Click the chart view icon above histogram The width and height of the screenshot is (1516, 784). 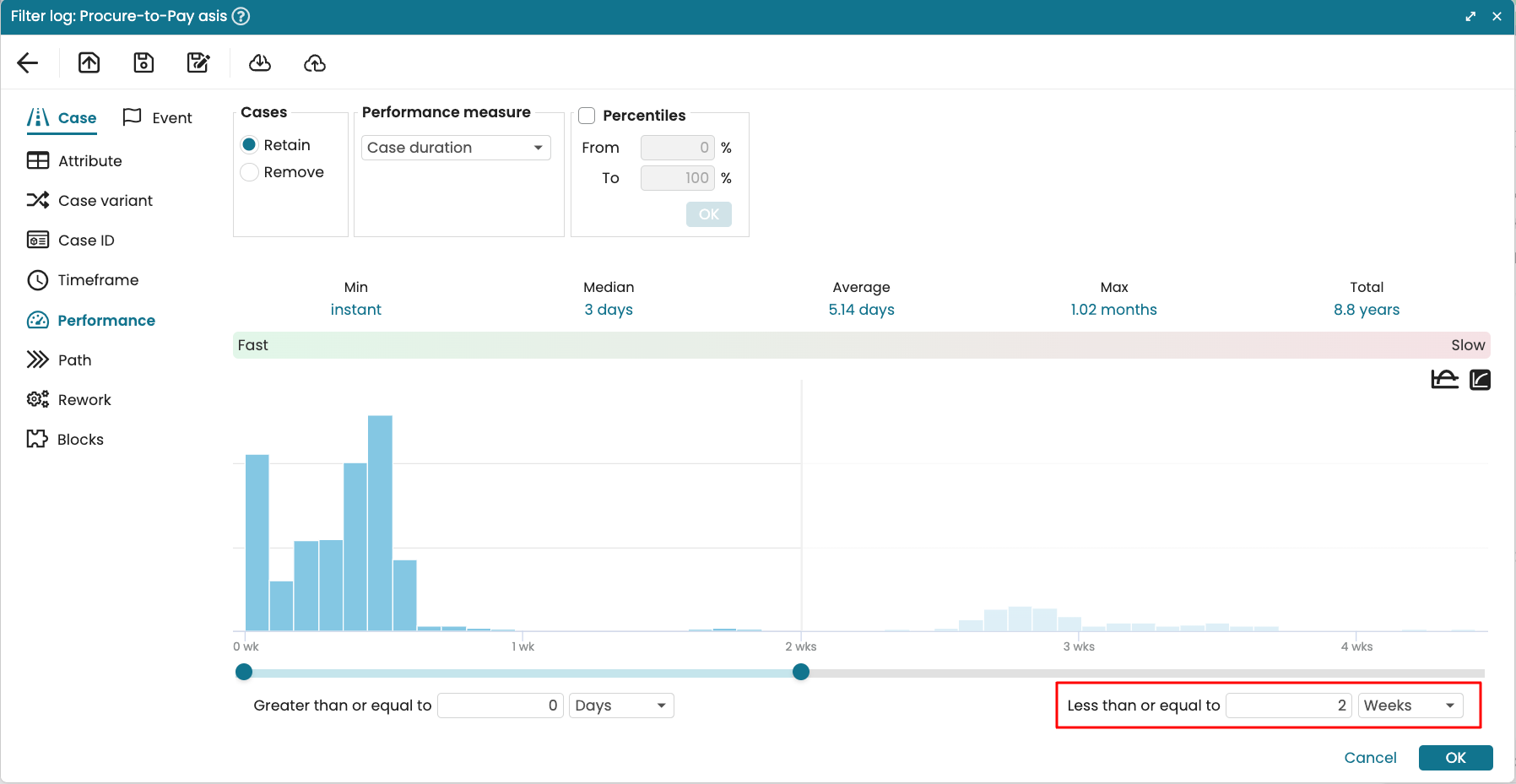tap(1444, 380)
